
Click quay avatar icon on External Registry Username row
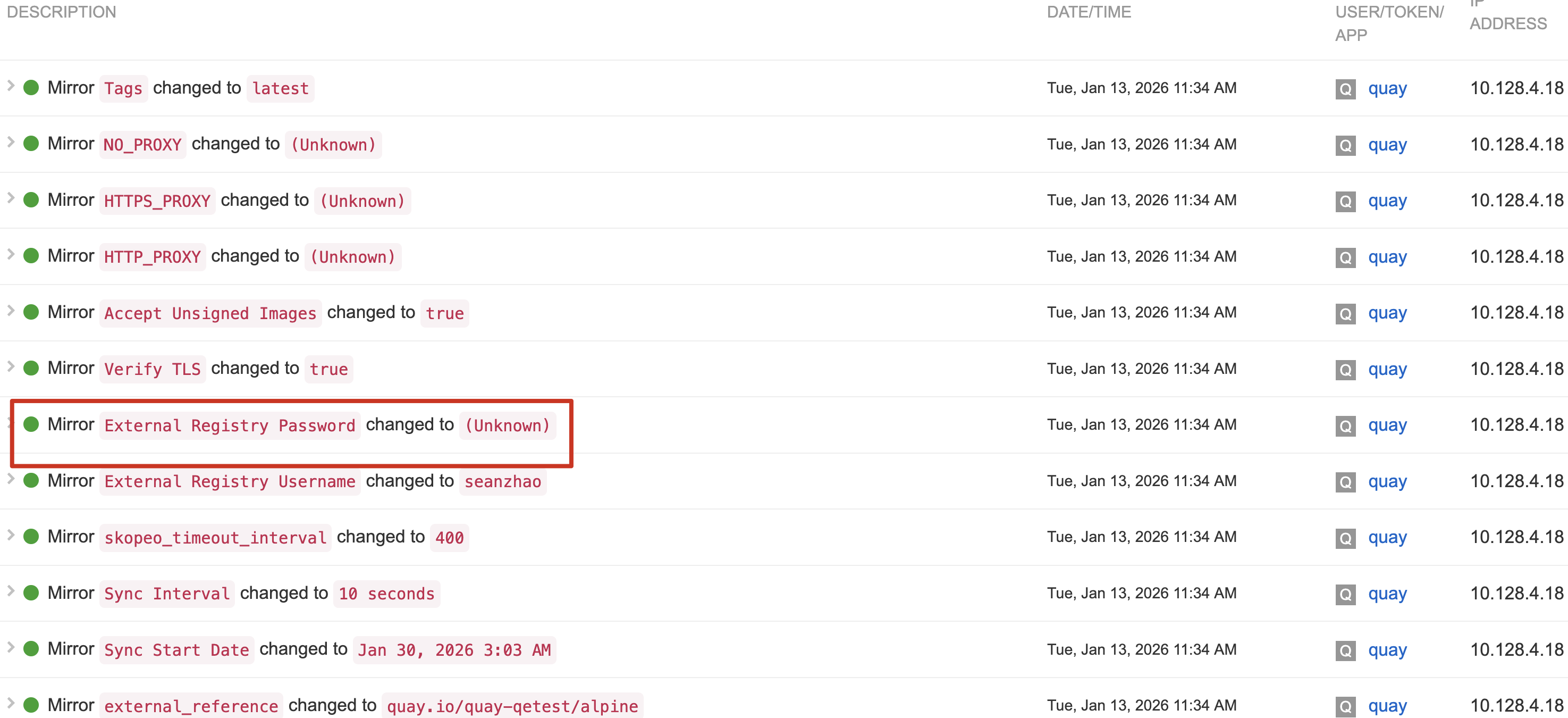pyautogui.click(x=1345, y=482)
